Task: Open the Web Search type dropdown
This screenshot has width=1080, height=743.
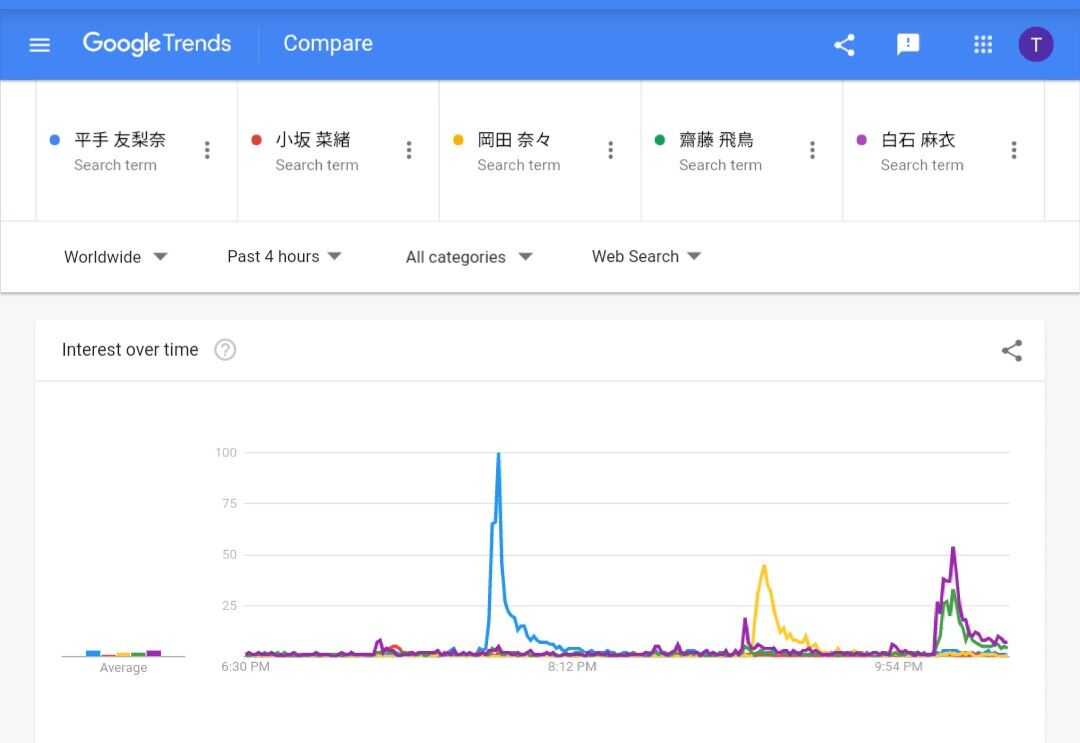Action: (646, 256)
